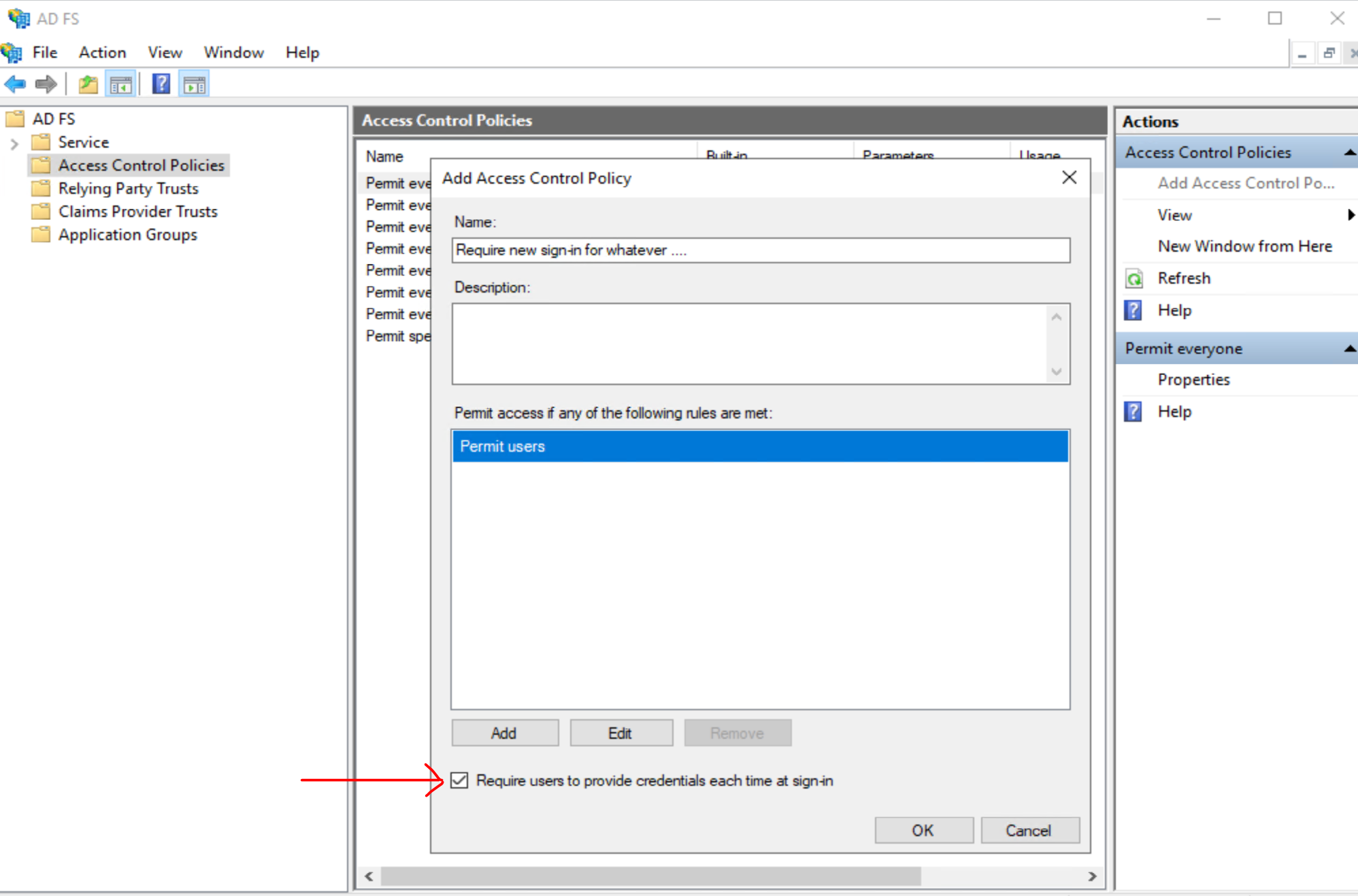Click the policy Name input field
The height and width of the screenshot is (896, 1358).
[x=760, y=250]
